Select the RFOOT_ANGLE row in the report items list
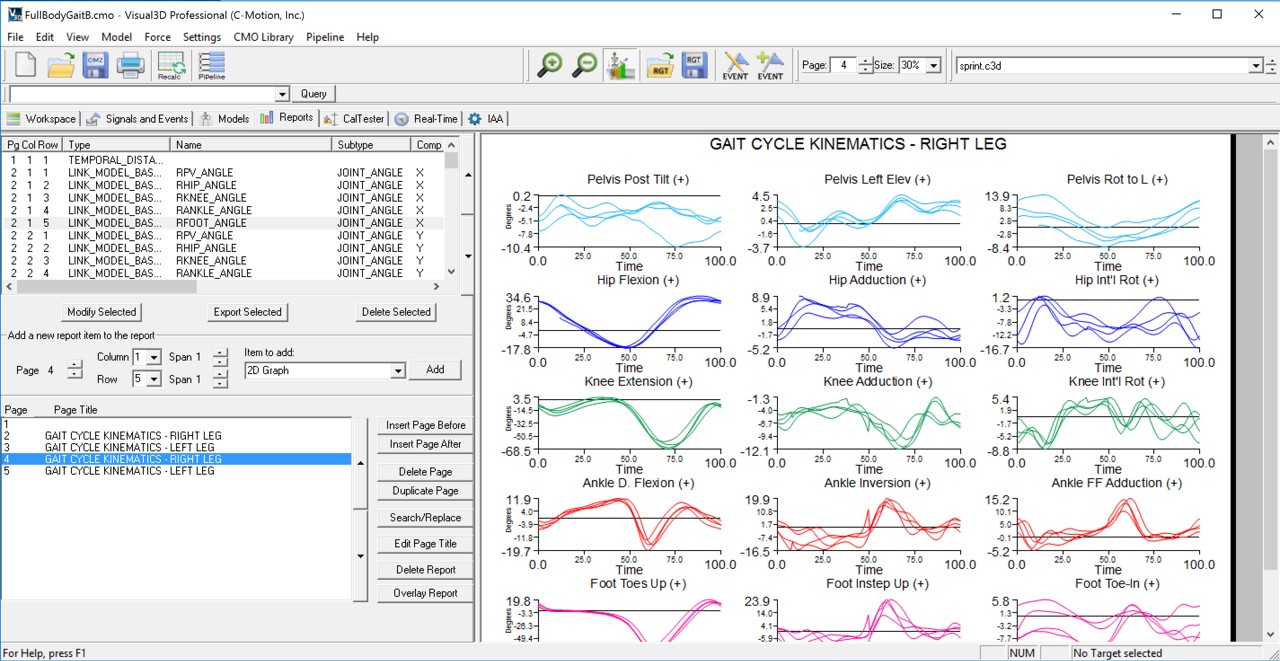 pos(210,223)
